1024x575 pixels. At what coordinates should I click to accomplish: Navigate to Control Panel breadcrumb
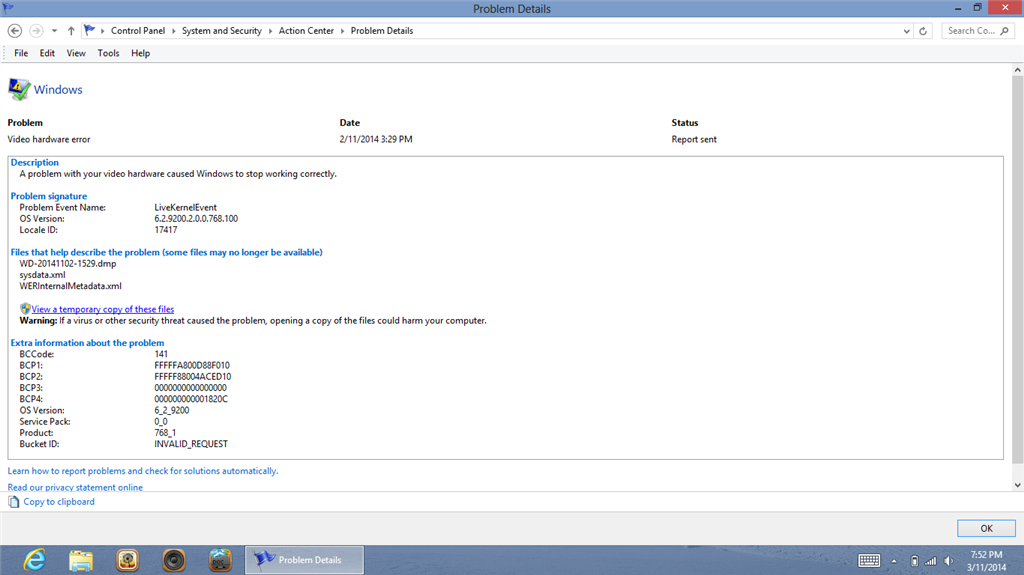click(x=138, y=31)
